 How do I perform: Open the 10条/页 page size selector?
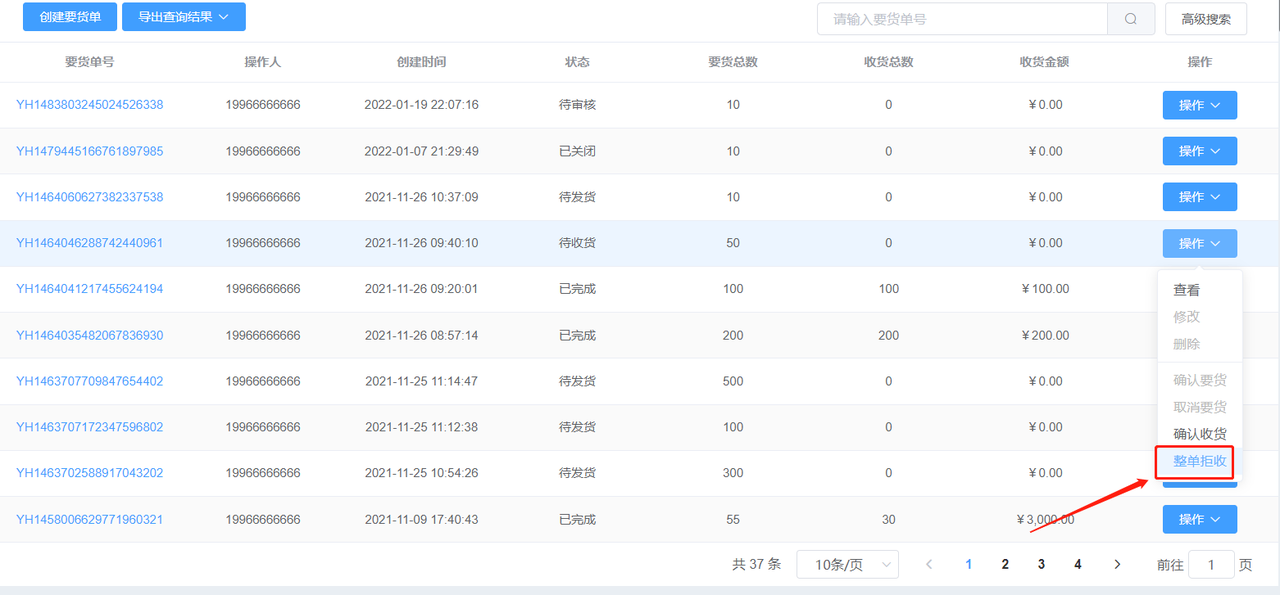coord(847,565)
